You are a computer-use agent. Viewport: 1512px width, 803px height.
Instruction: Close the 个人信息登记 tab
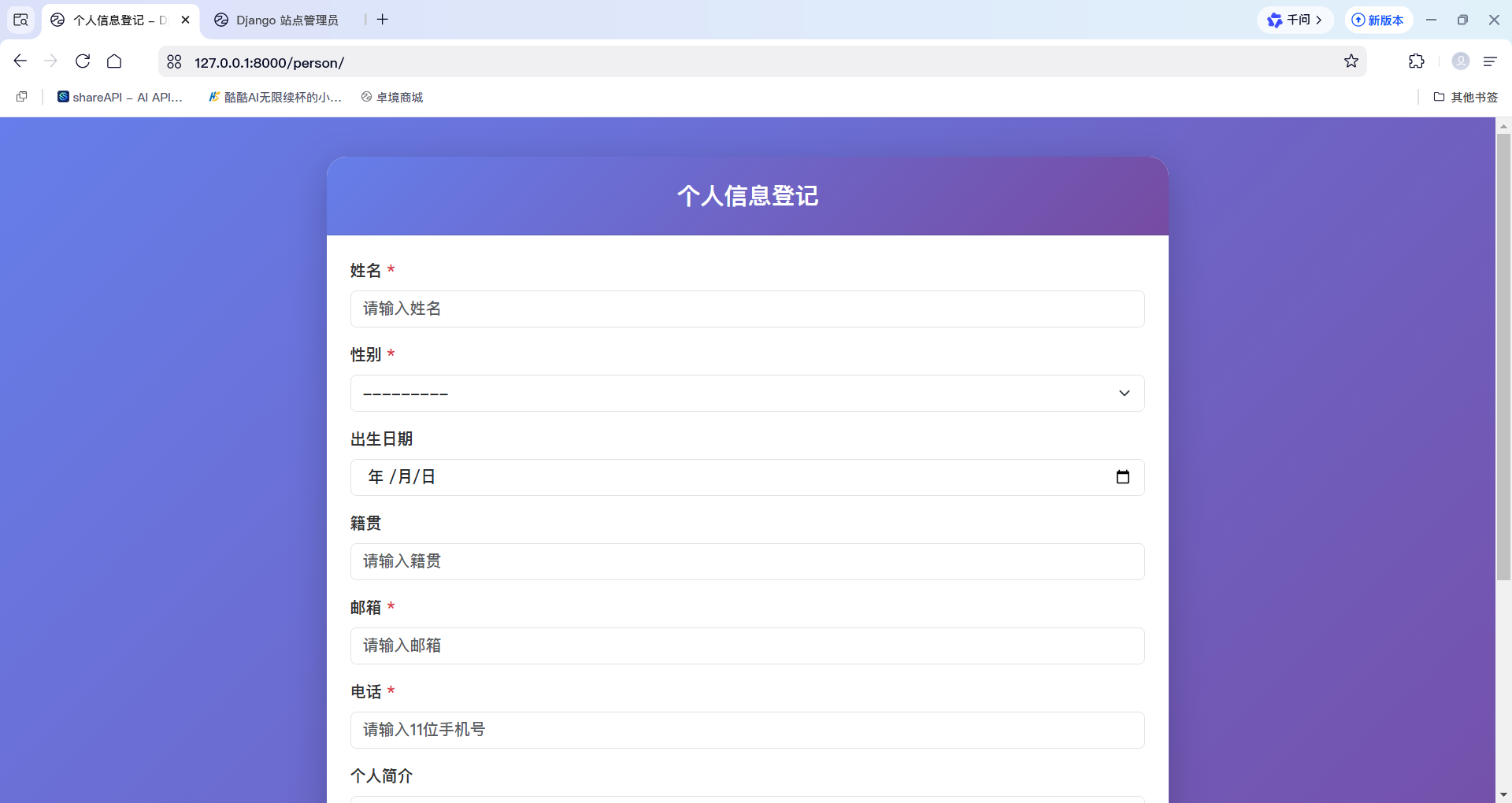pyautogui.click(x=186, y=20)
